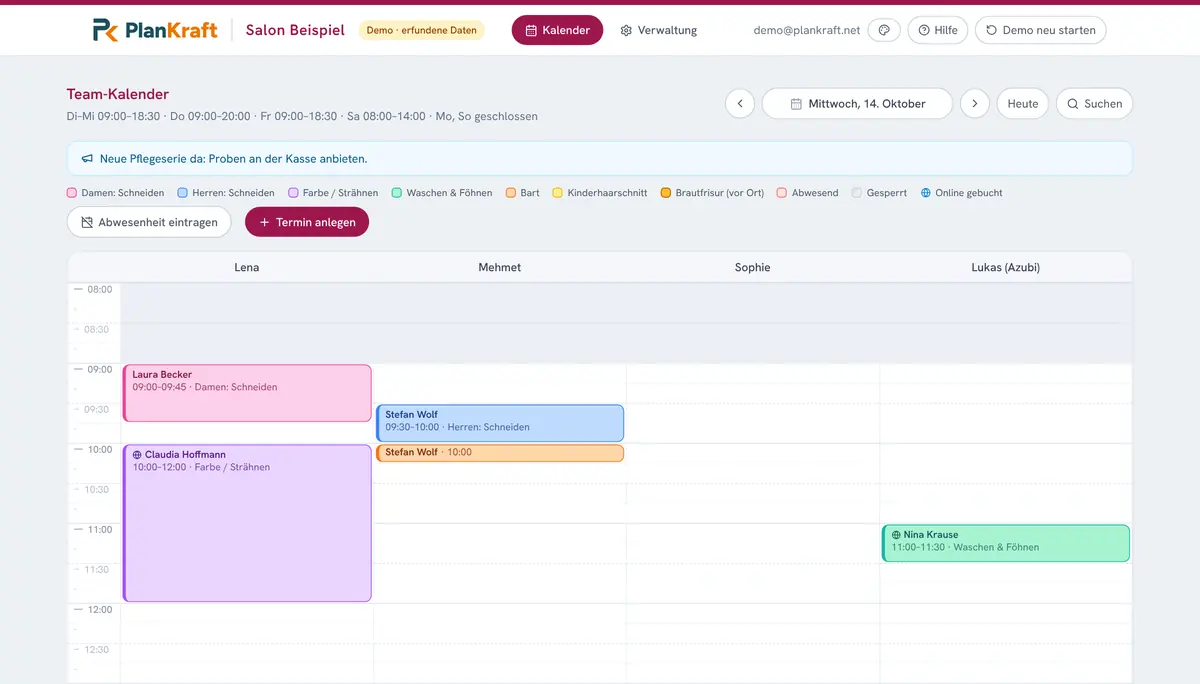Click the Brautfrisur (vor Ort) legend swatch

tap(666, 193)
